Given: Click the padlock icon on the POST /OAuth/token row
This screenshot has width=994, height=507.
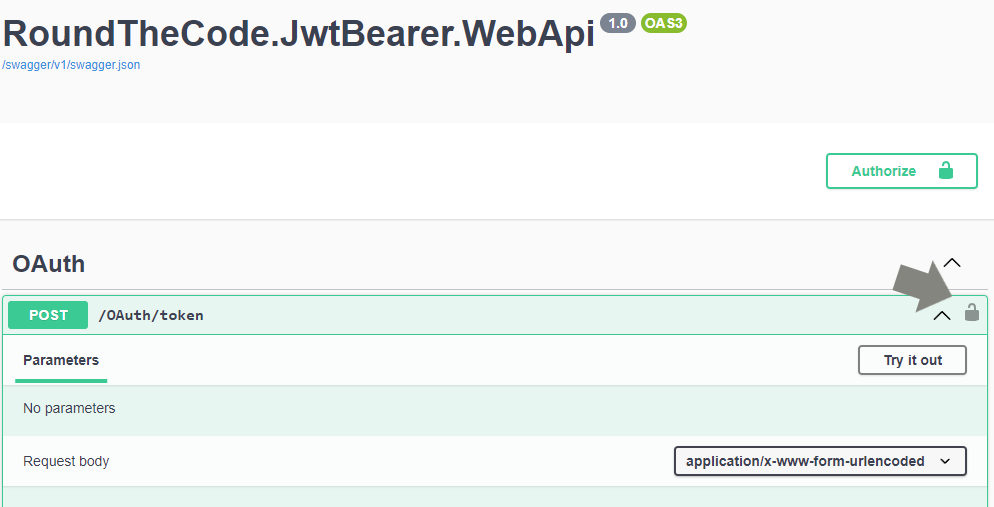Looking at the screenshot, I should (971, 312).
